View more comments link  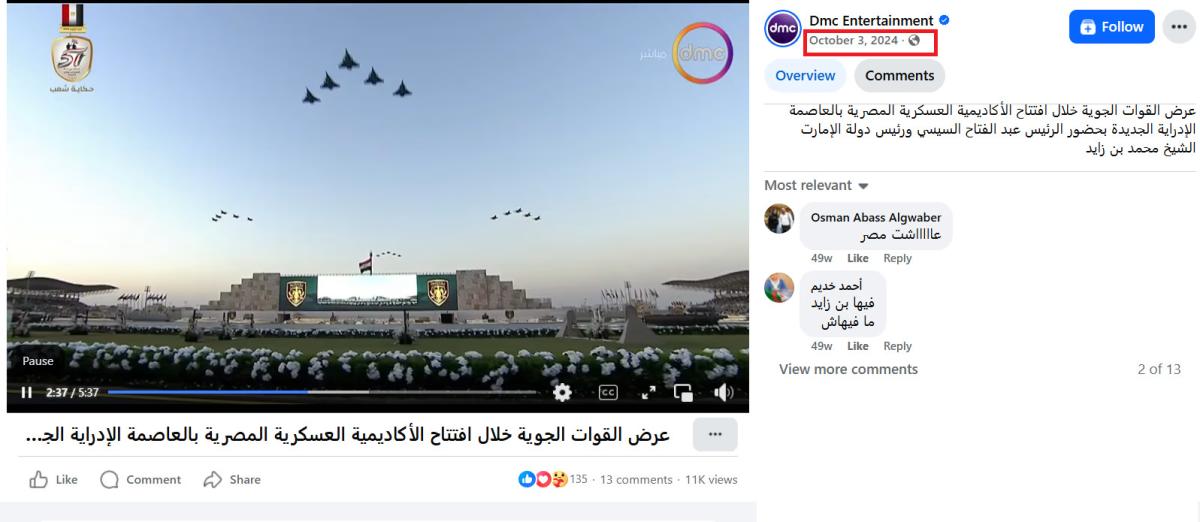848,369
